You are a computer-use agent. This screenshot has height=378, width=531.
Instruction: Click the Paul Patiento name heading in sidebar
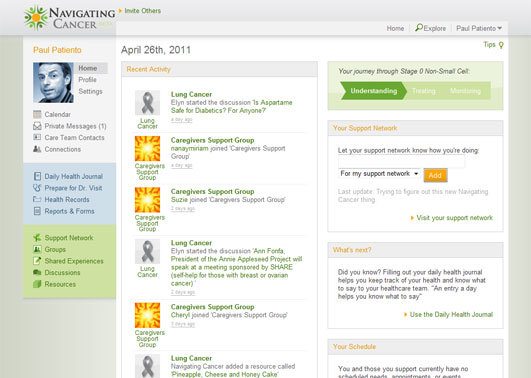pos(57,50)
